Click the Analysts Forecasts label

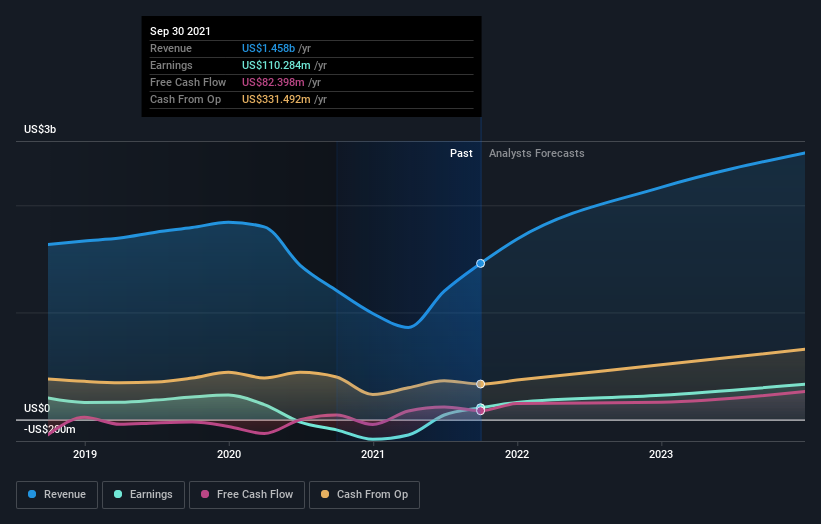[537, 153]
